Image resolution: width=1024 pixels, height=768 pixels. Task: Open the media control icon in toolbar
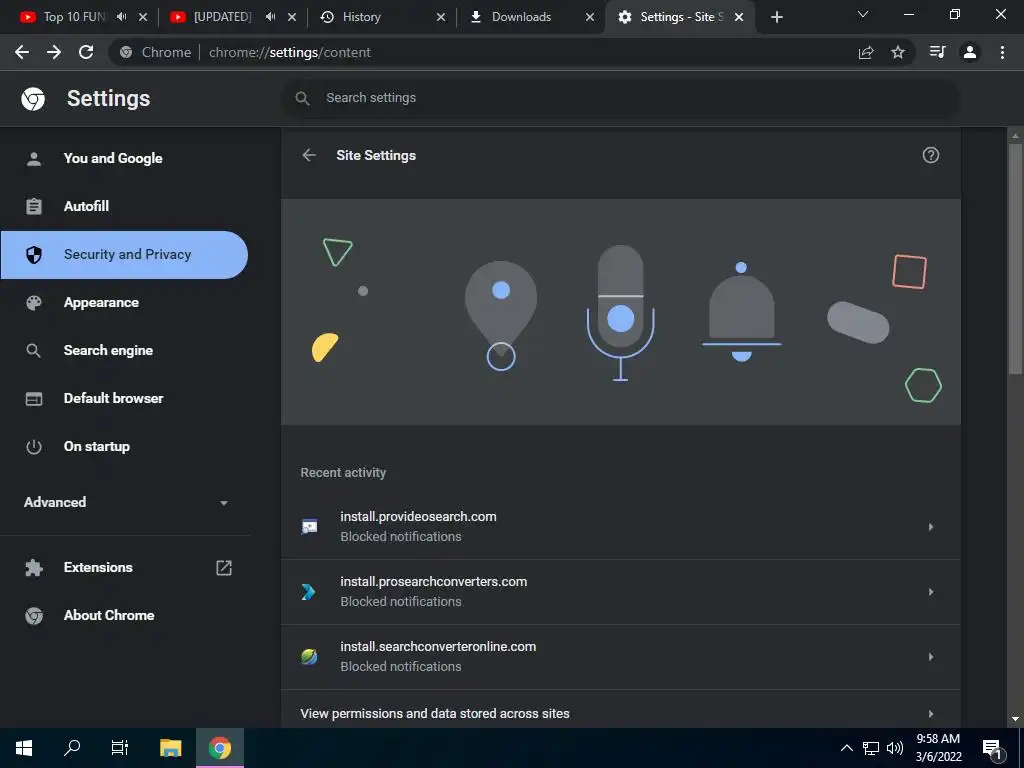(x=937, y=52)
